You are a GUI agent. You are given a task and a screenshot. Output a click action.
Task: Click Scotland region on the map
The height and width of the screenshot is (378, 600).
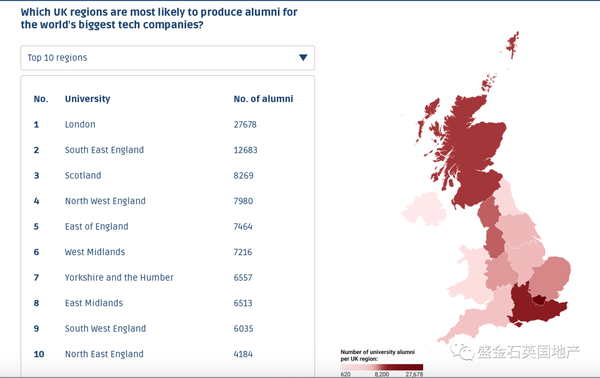(x=474, y=153)
